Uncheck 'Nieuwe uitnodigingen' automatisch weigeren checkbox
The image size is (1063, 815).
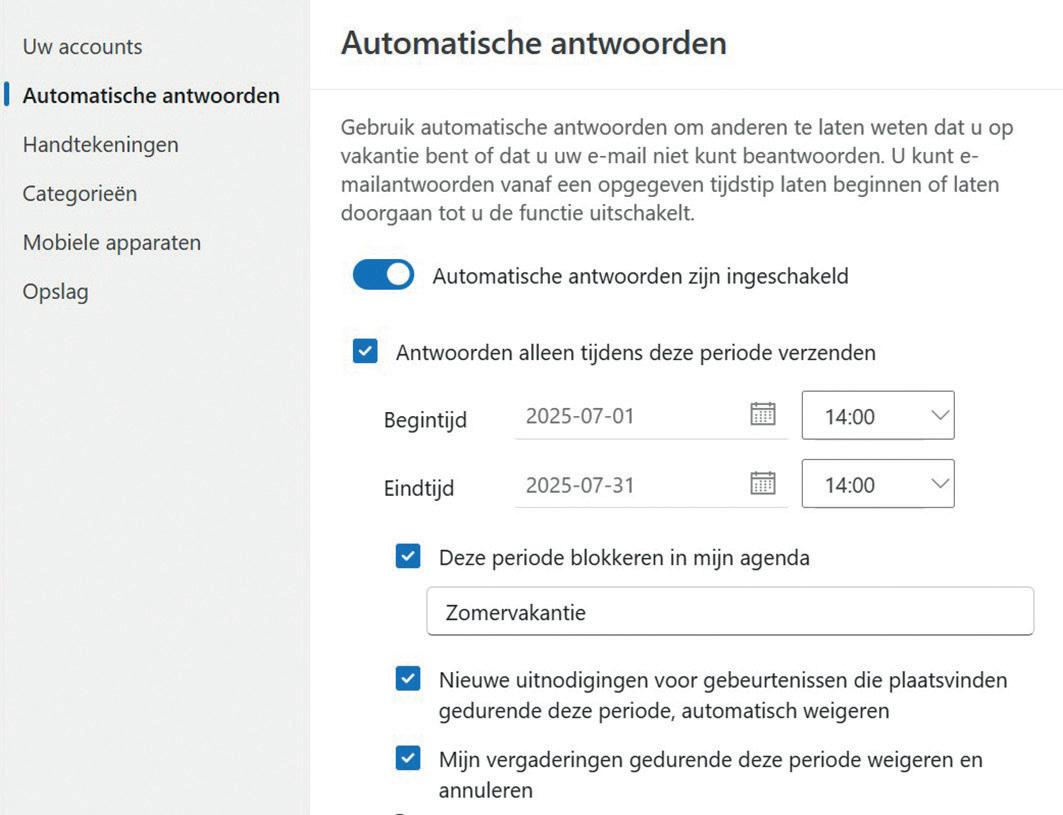tap(408, 680)
